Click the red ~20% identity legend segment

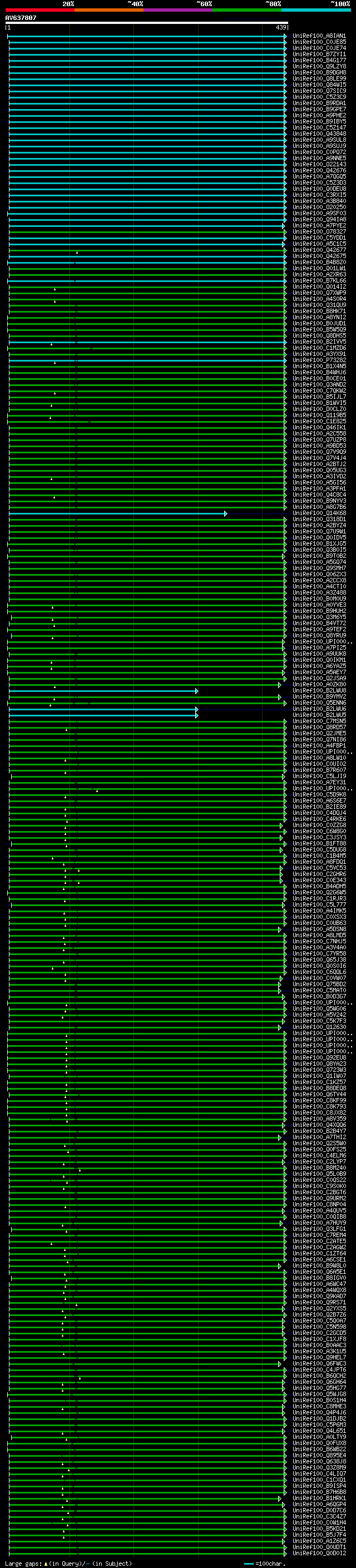39,10
